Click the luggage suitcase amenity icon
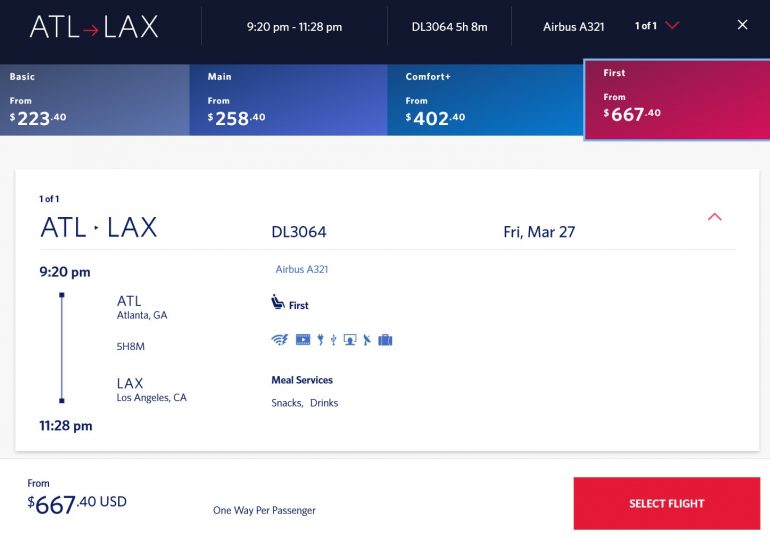 point(385,340)
